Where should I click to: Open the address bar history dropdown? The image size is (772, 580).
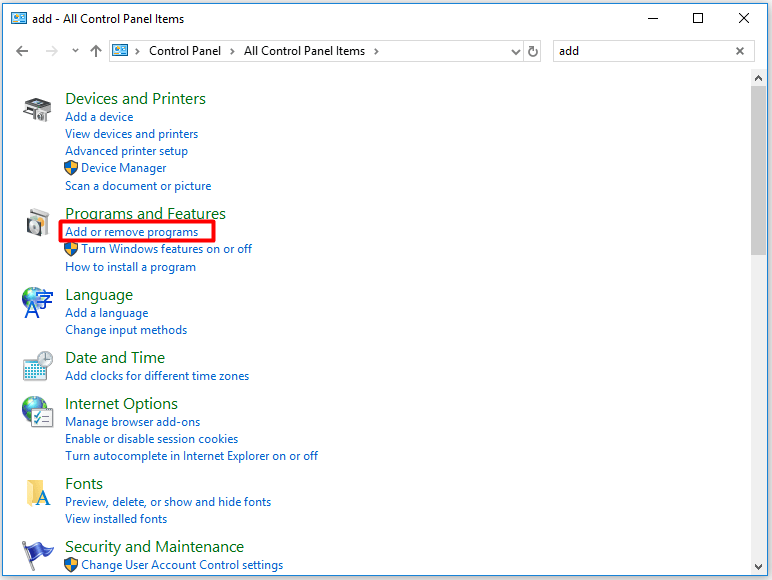click(x=515, y=51)
